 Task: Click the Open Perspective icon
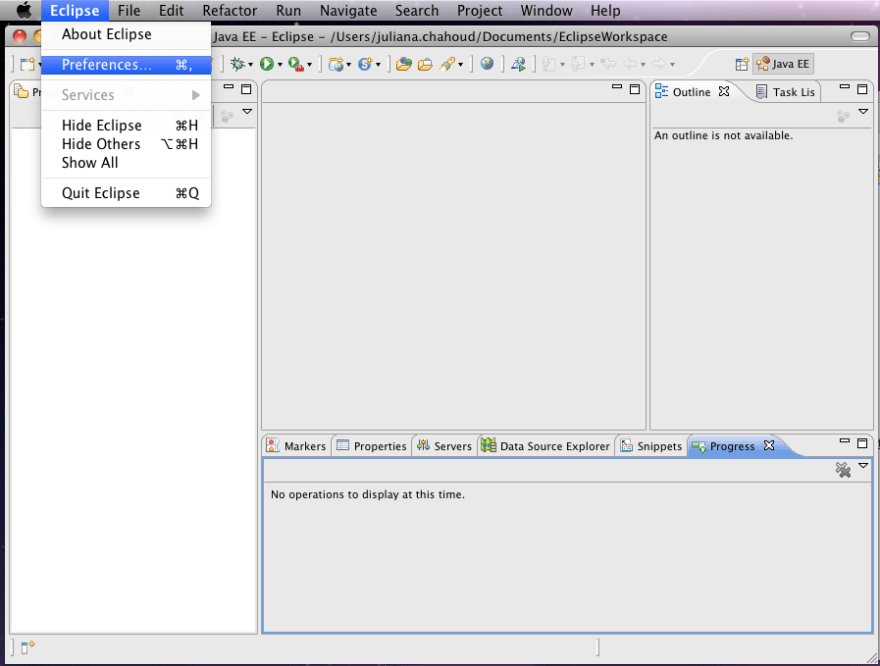pyautogui.click(x=742, y=64)
